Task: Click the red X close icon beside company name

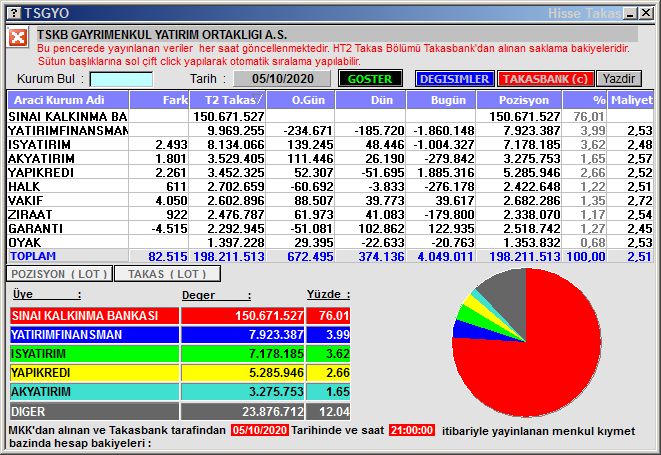Action: 18,38
